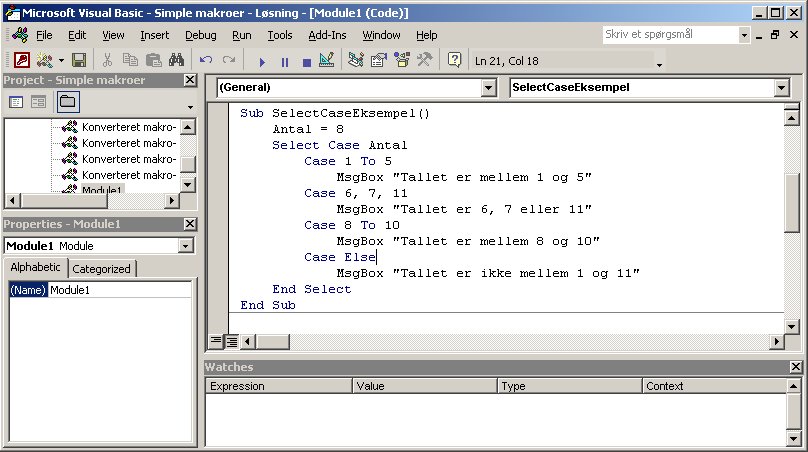Close the Project - Simple makroer panel

coord(190,80)
